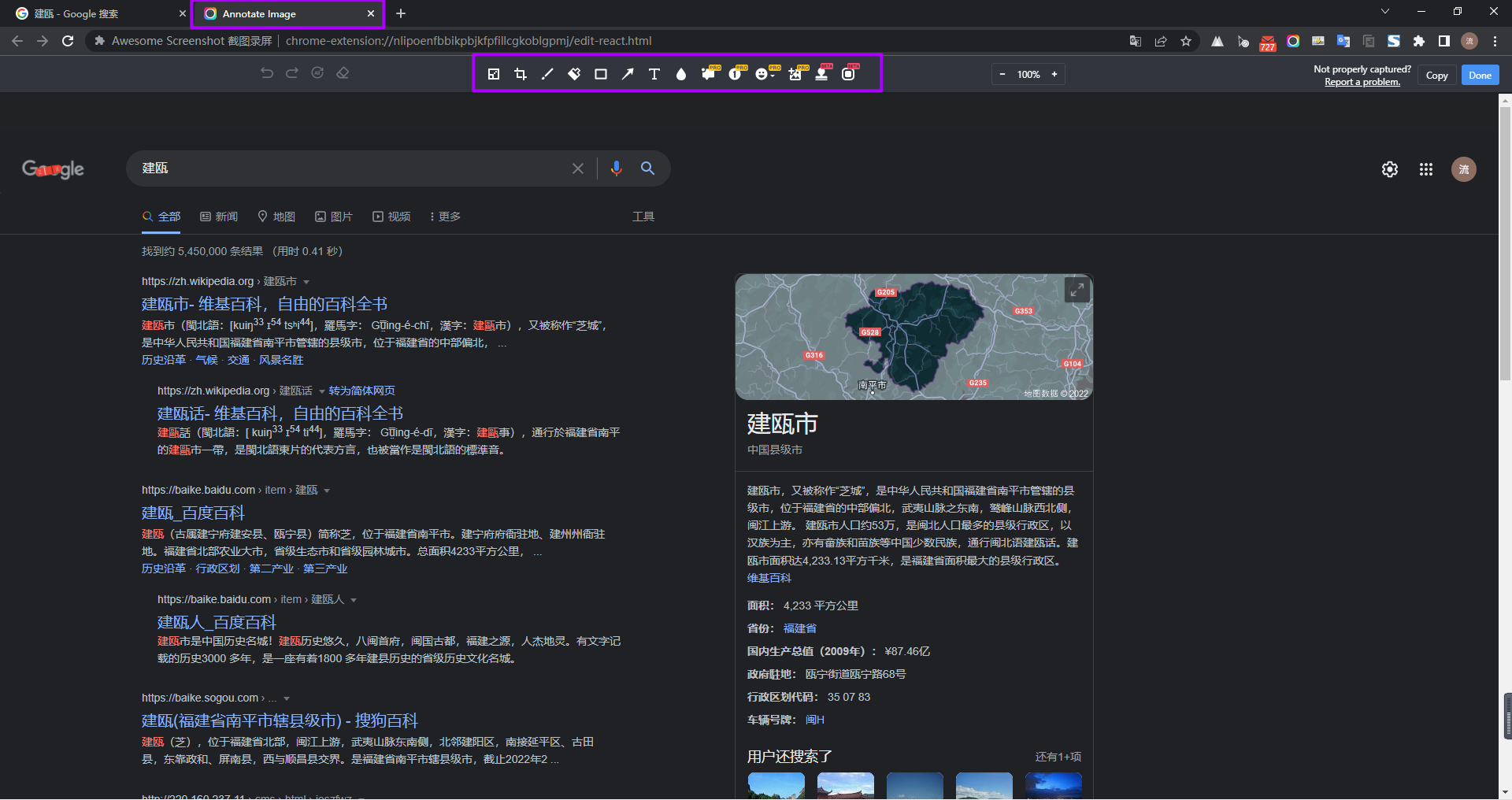
Task: Select the last BETA rounded-frame tool
Action: pyautogui.click(x=849, y=73)
